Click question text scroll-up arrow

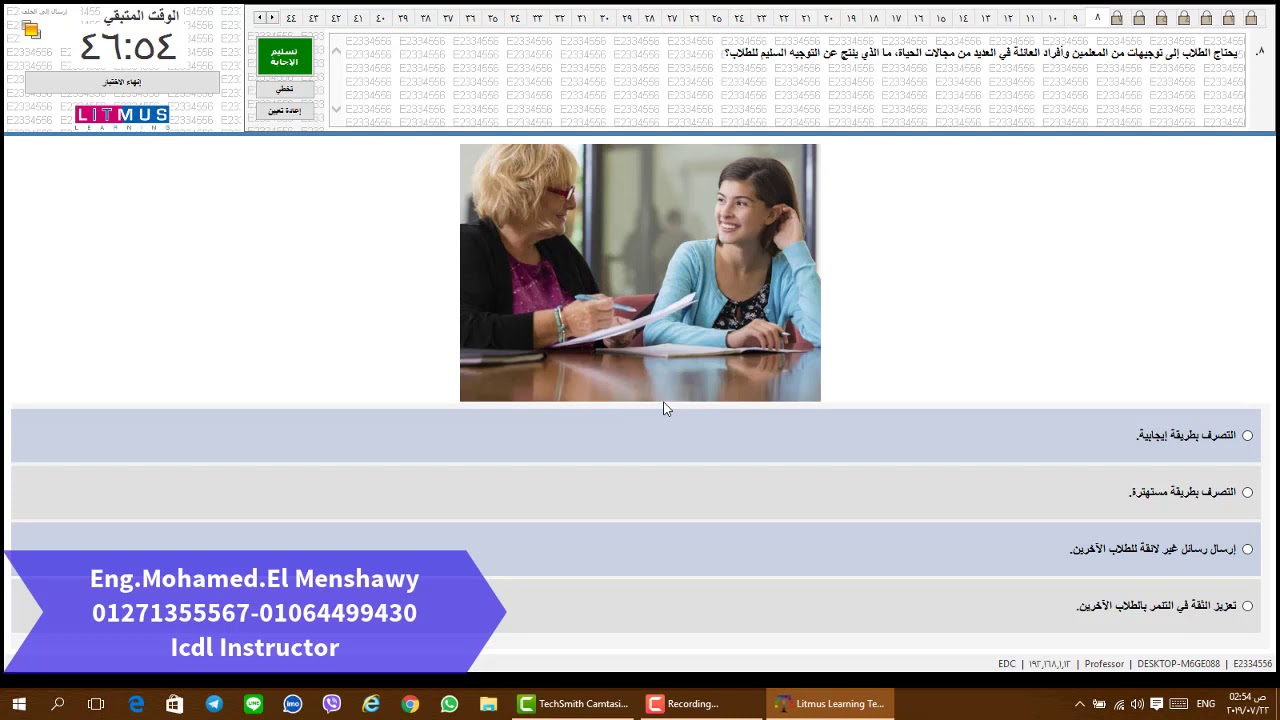click(336, 52)
